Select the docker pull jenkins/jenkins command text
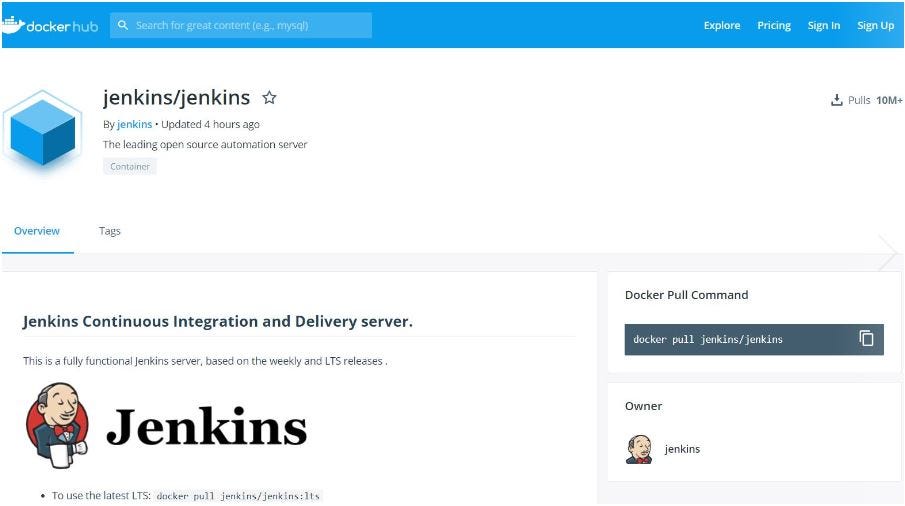 pyautogui.click(x=708, y=339)
